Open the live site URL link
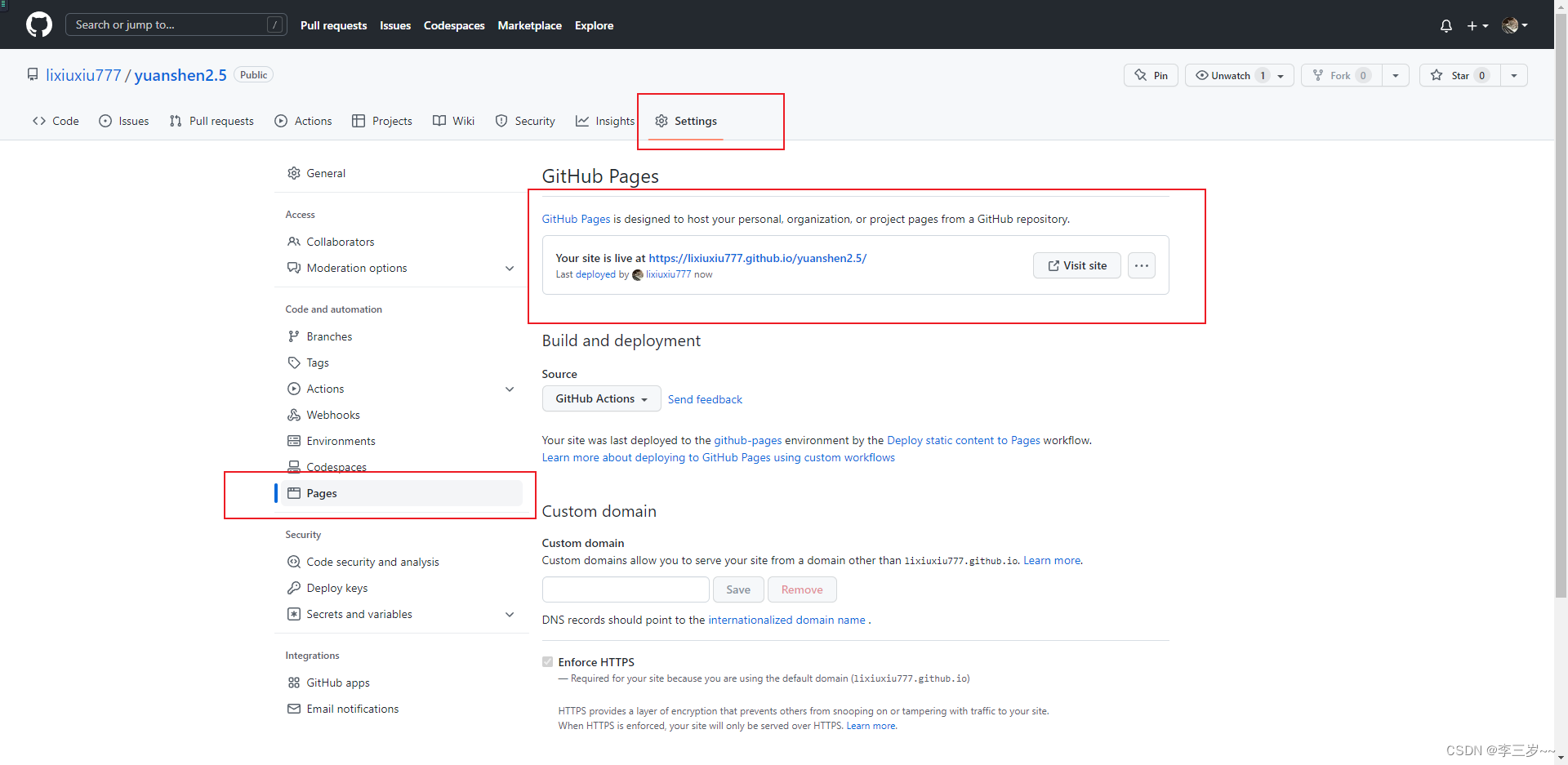 pyautogui.click(x=757, y=258)
